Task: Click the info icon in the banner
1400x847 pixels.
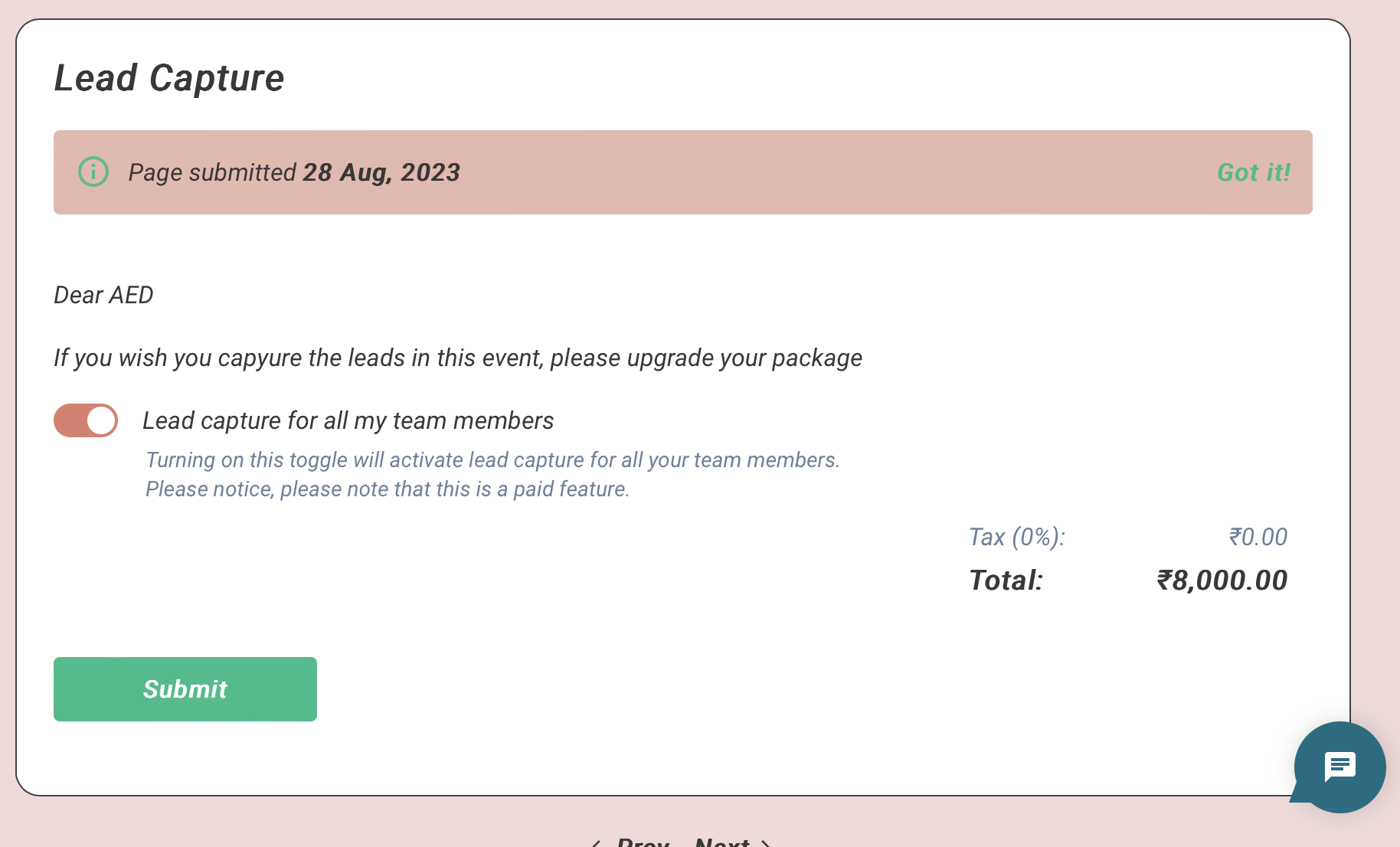Action: coord(93,172)
